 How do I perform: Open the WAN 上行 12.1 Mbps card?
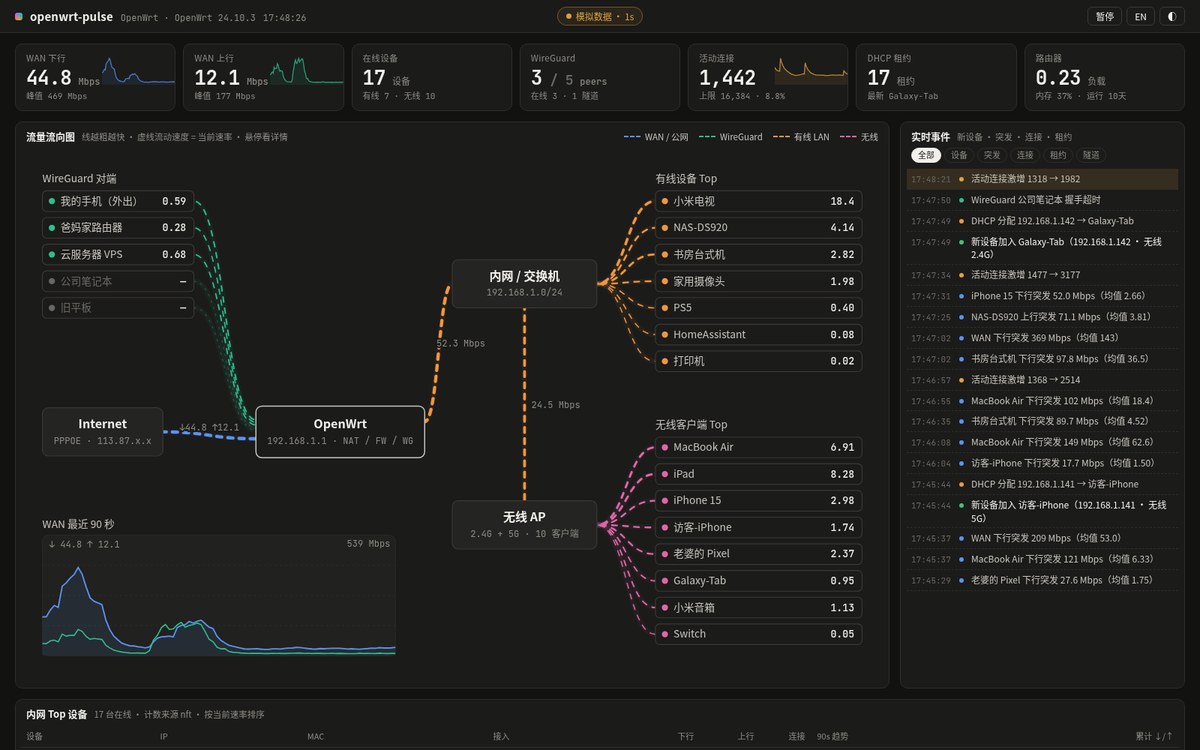263,77
